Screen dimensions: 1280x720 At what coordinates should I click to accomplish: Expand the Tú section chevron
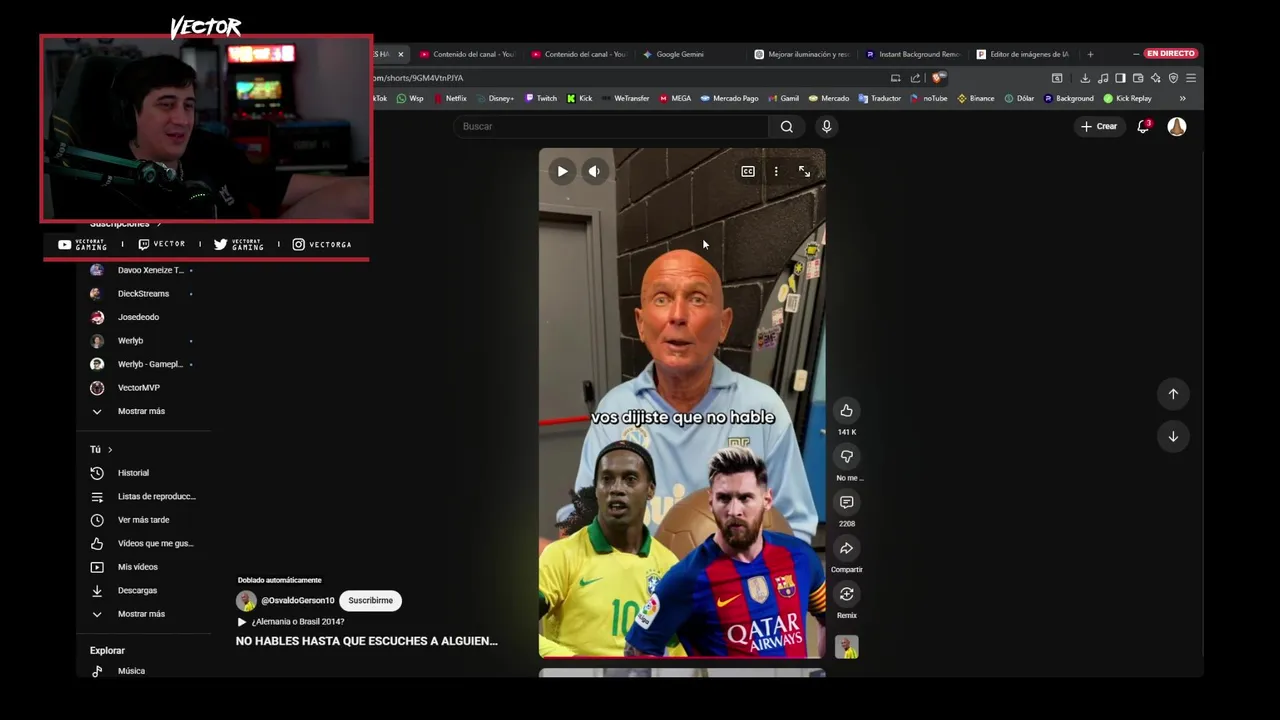coord(109,450)
